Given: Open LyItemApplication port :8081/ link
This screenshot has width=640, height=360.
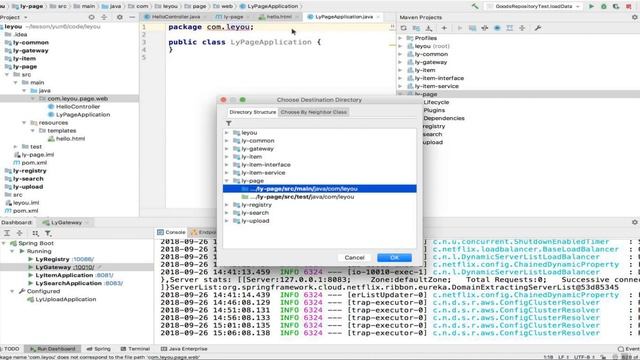Looking at the screenshot, I should (x=104, y=275).
